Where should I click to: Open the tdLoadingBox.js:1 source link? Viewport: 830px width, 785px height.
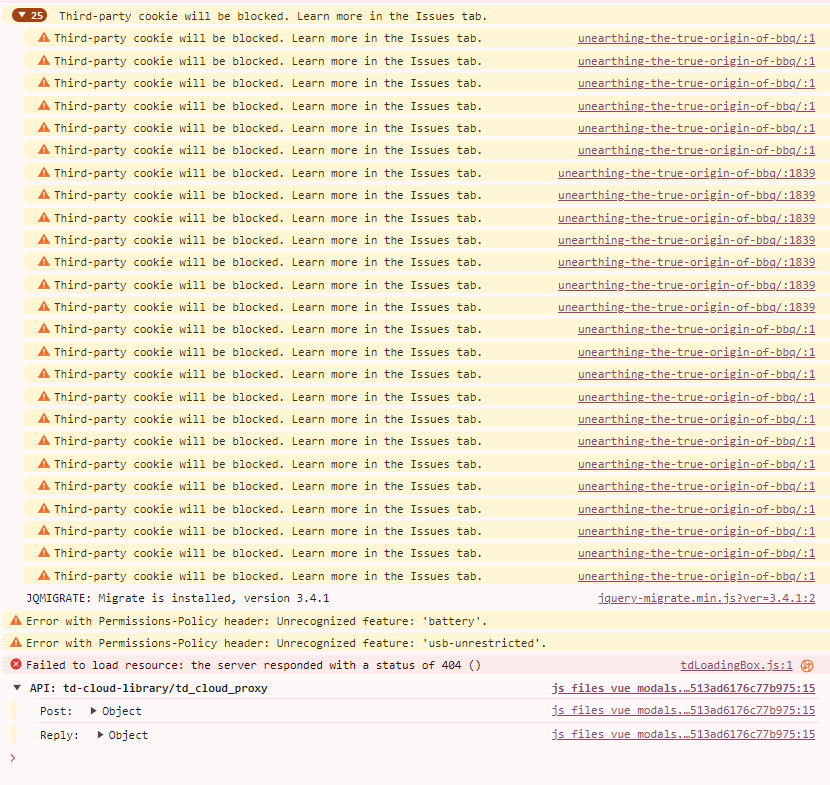(x=736, y=665)
